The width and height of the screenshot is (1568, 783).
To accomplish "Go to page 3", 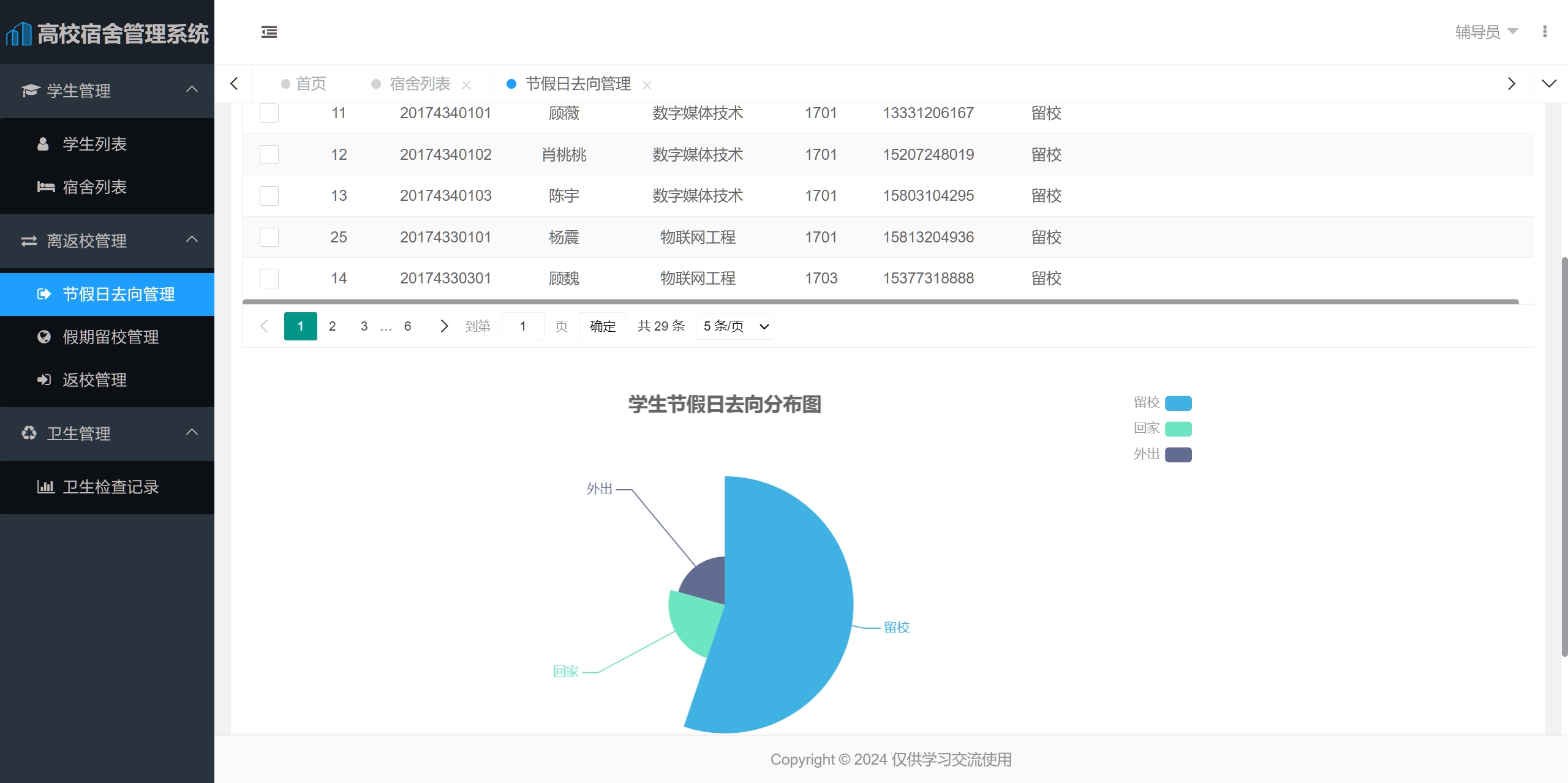I will [x=364, y=326].
